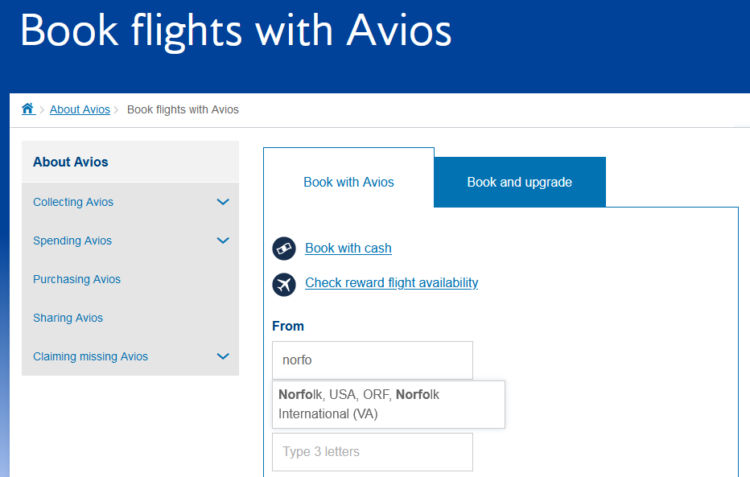Open Check reward flight availability link
750x477 pixels.
point(392,283)
